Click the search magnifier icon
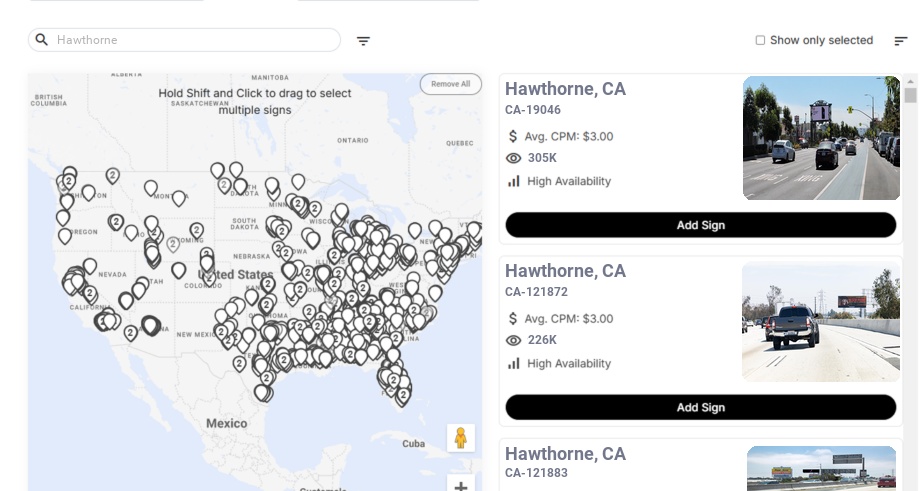 [x=42, y=40]
